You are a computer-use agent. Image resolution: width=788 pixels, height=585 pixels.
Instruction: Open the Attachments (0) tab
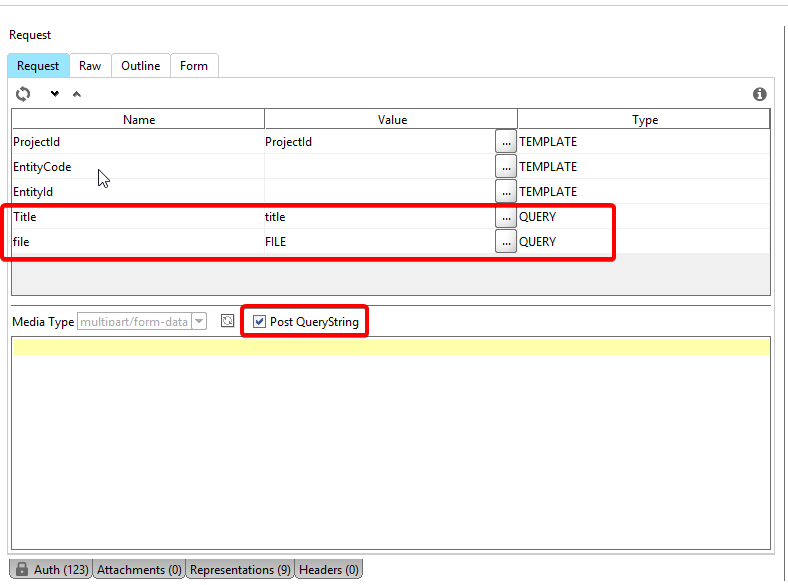tap(139, 570)
